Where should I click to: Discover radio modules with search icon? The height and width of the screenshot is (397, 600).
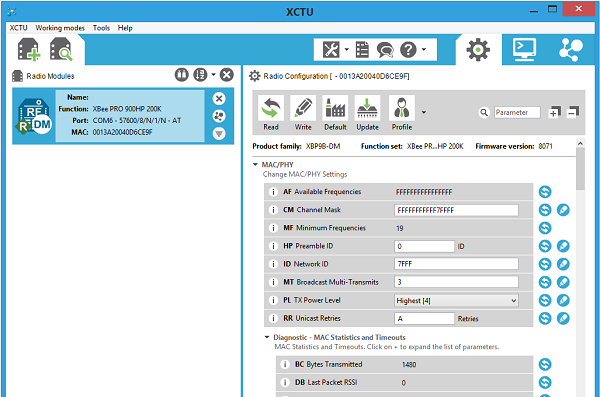61,50
